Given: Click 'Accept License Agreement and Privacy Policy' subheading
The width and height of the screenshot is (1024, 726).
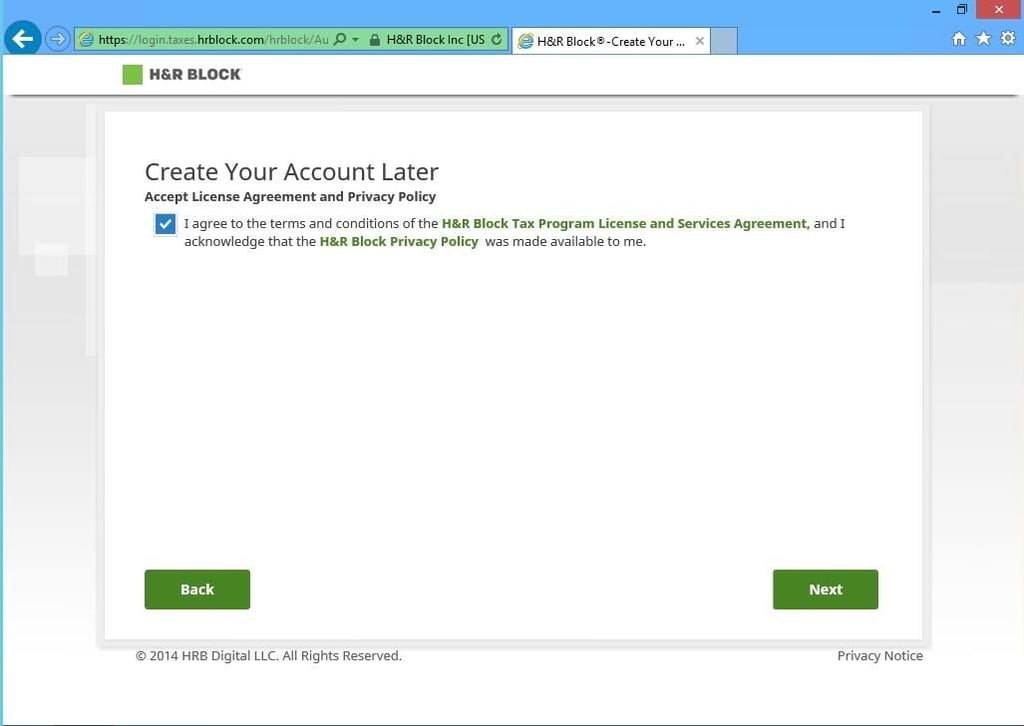Looking at the screenshot, I should (290, 197).
